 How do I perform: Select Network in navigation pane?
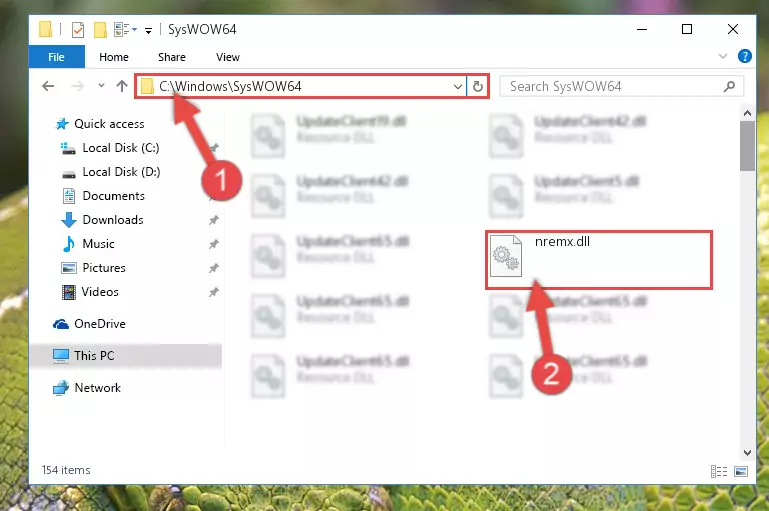87,387
